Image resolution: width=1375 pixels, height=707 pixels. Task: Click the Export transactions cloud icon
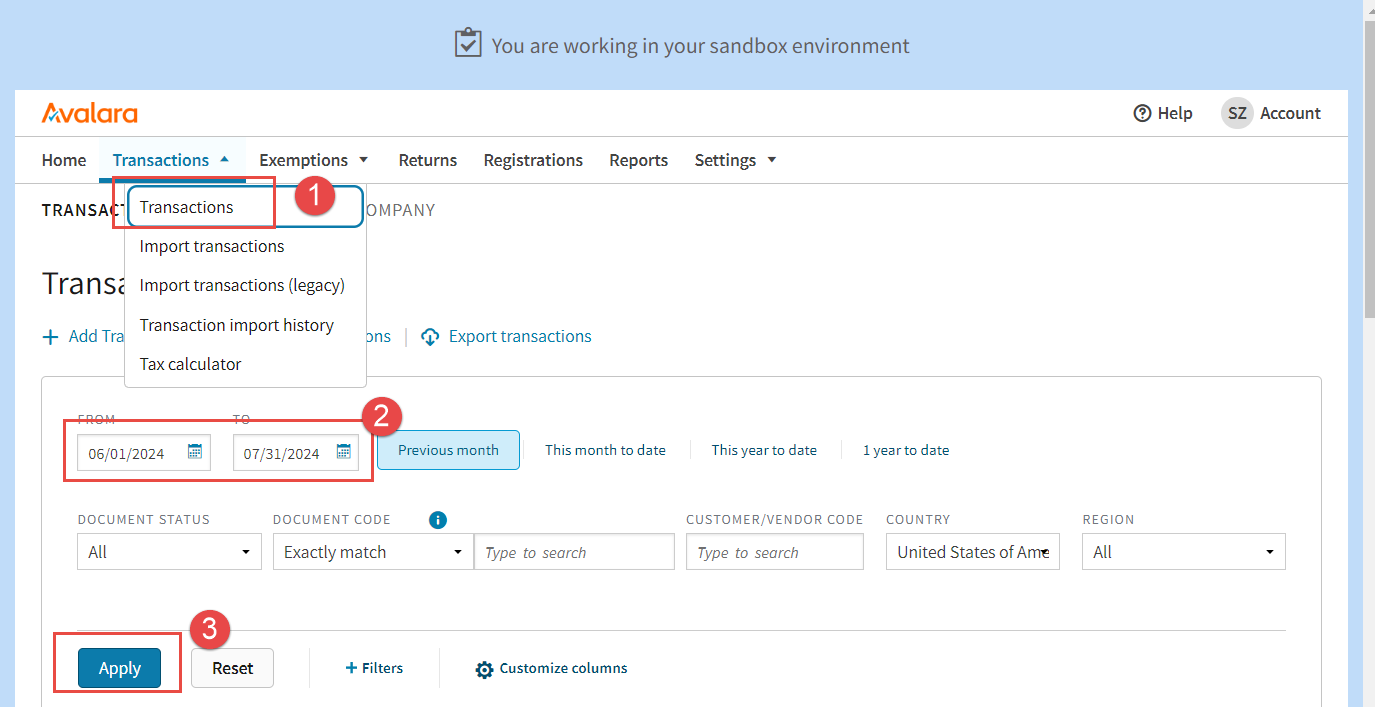(430, 337)
